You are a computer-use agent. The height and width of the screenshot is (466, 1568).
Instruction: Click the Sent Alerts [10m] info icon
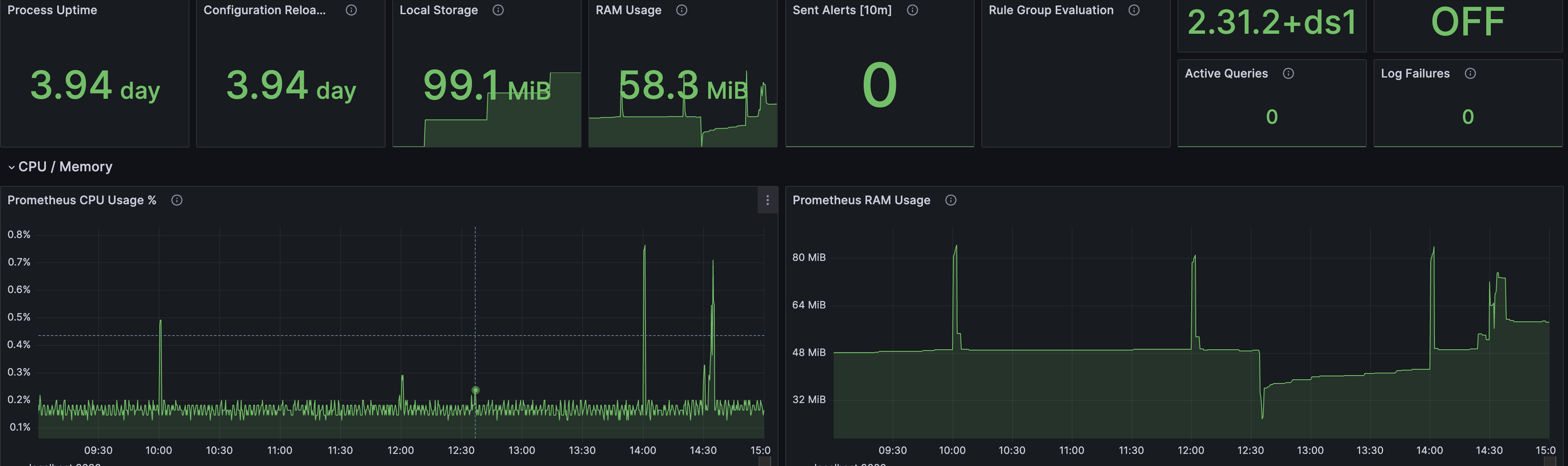click(x=913, y=10)
